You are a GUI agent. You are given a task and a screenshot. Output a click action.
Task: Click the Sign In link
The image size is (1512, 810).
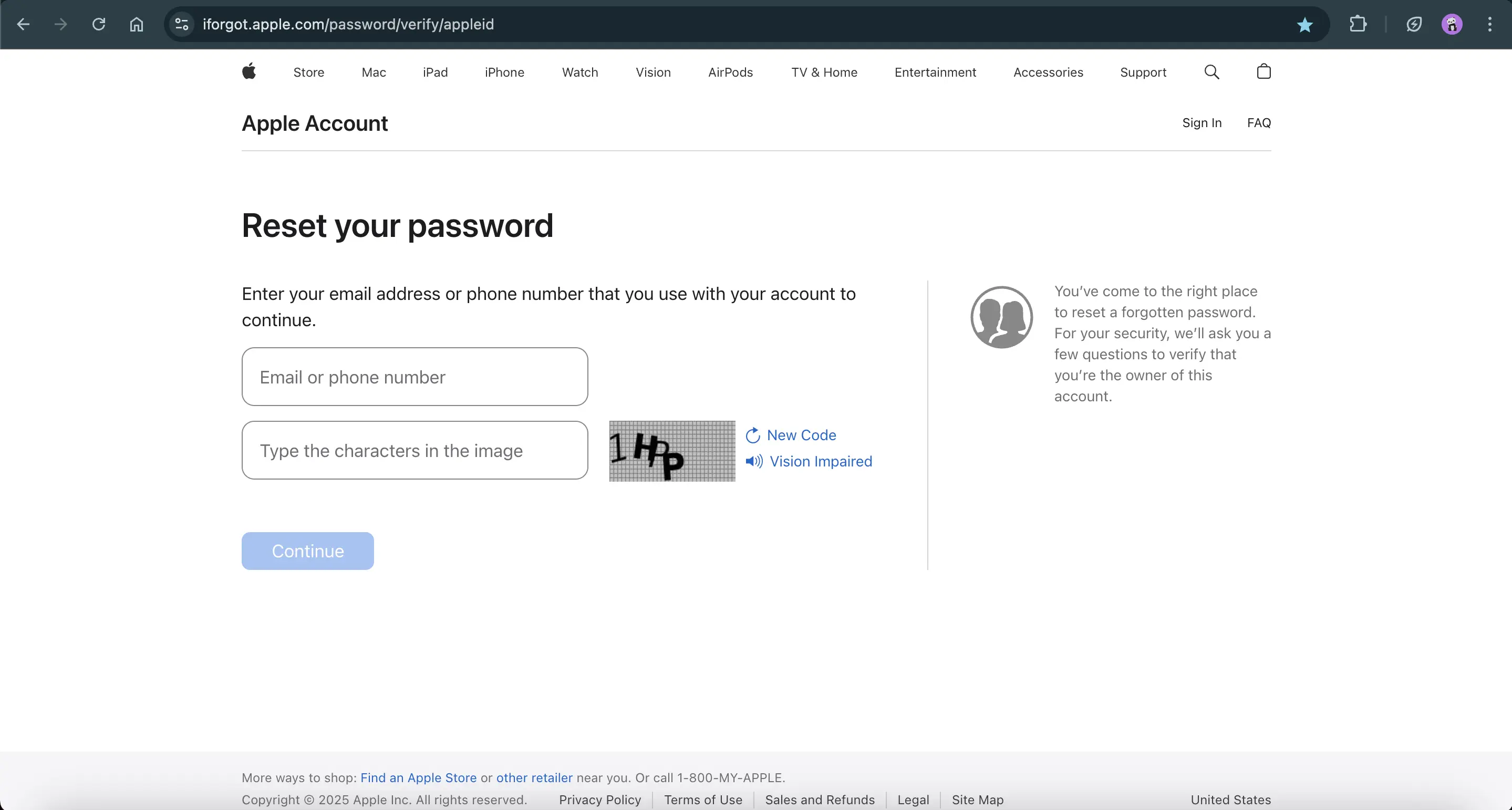coord(1202,123)
